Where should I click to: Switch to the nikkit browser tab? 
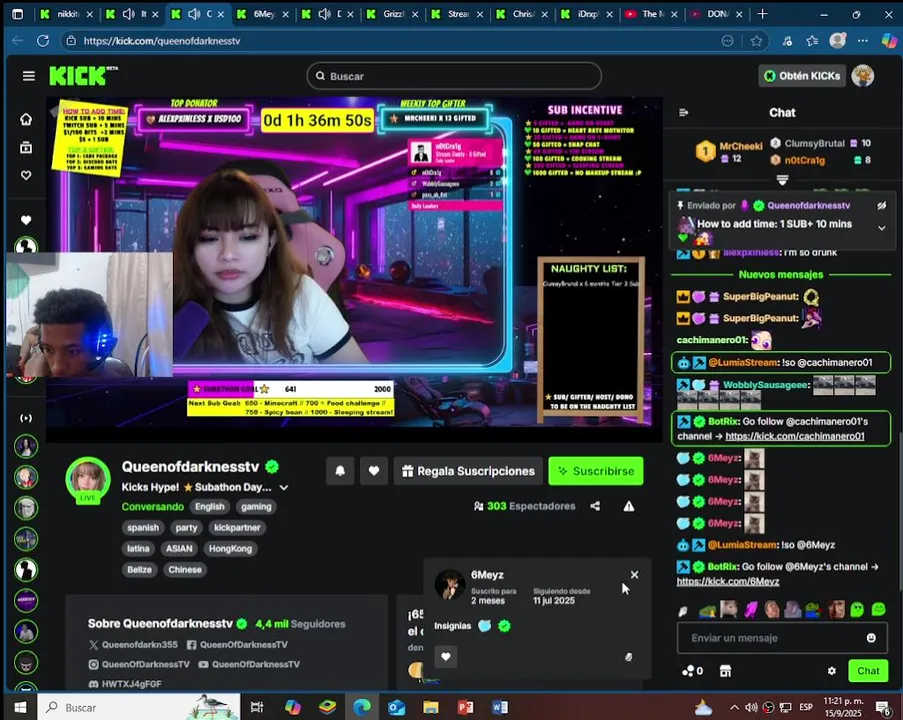point(66,14)
